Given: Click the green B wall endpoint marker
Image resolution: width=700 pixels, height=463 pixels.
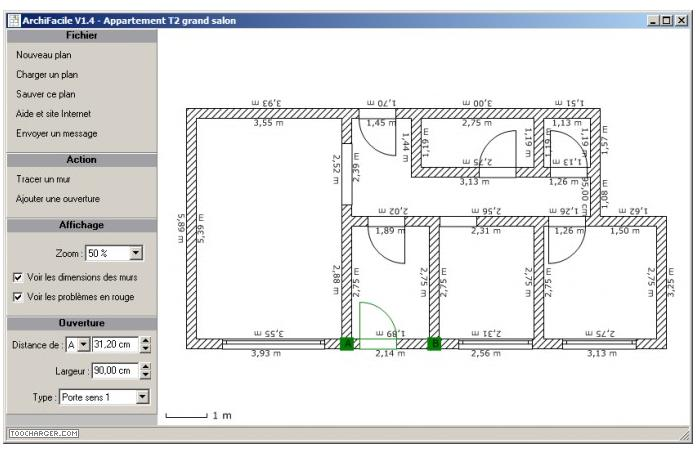Looking at the screenshot, I should [434, 344].
